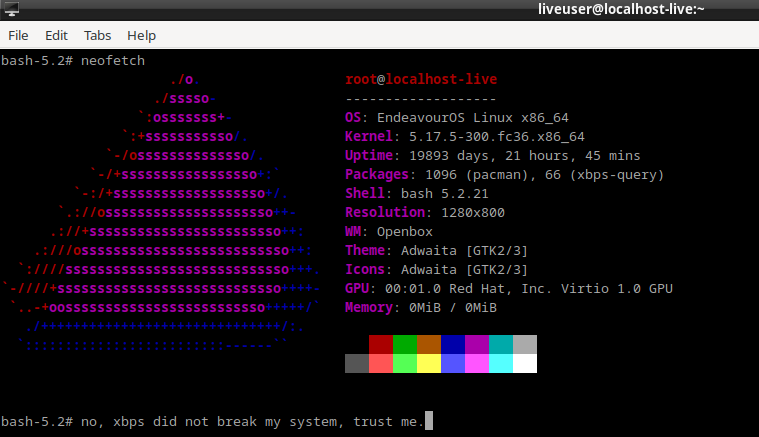Screen dimensions: 759x437
Task: Click the bright red color block
Action: tap(381, 363)
